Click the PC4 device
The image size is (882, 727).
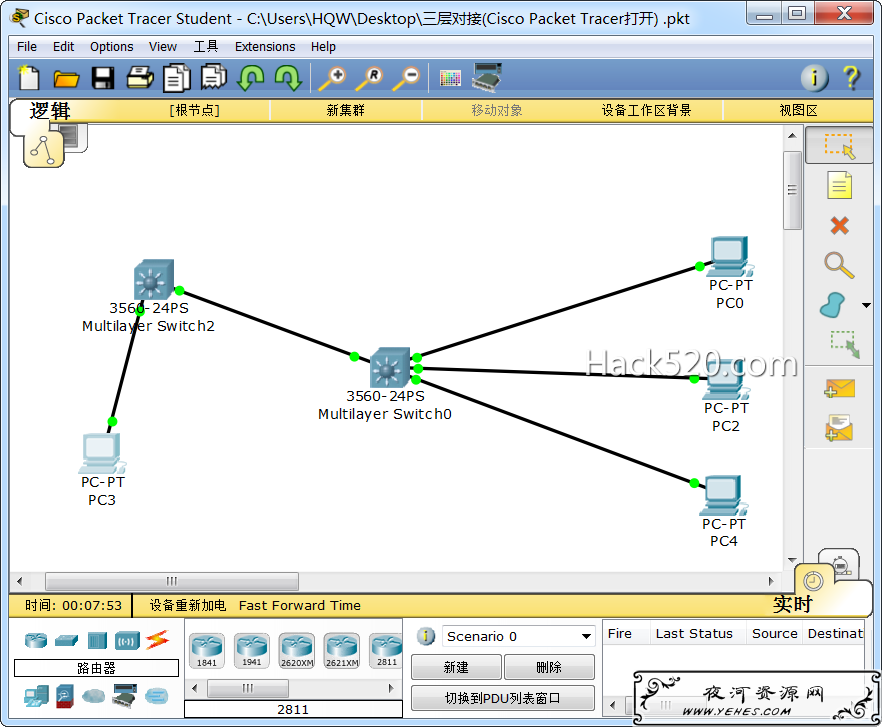coord(723,496)
